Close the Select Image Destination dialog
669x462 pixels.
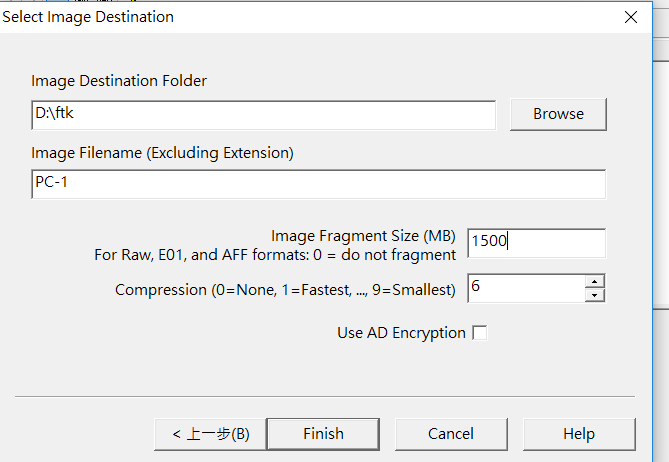click(x=630, y=17)
